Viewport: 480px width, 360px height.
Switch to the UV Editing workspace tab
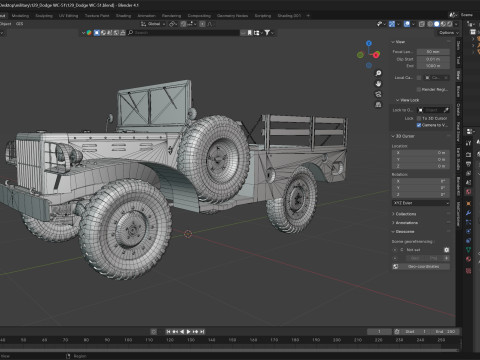tap(68, 16)
